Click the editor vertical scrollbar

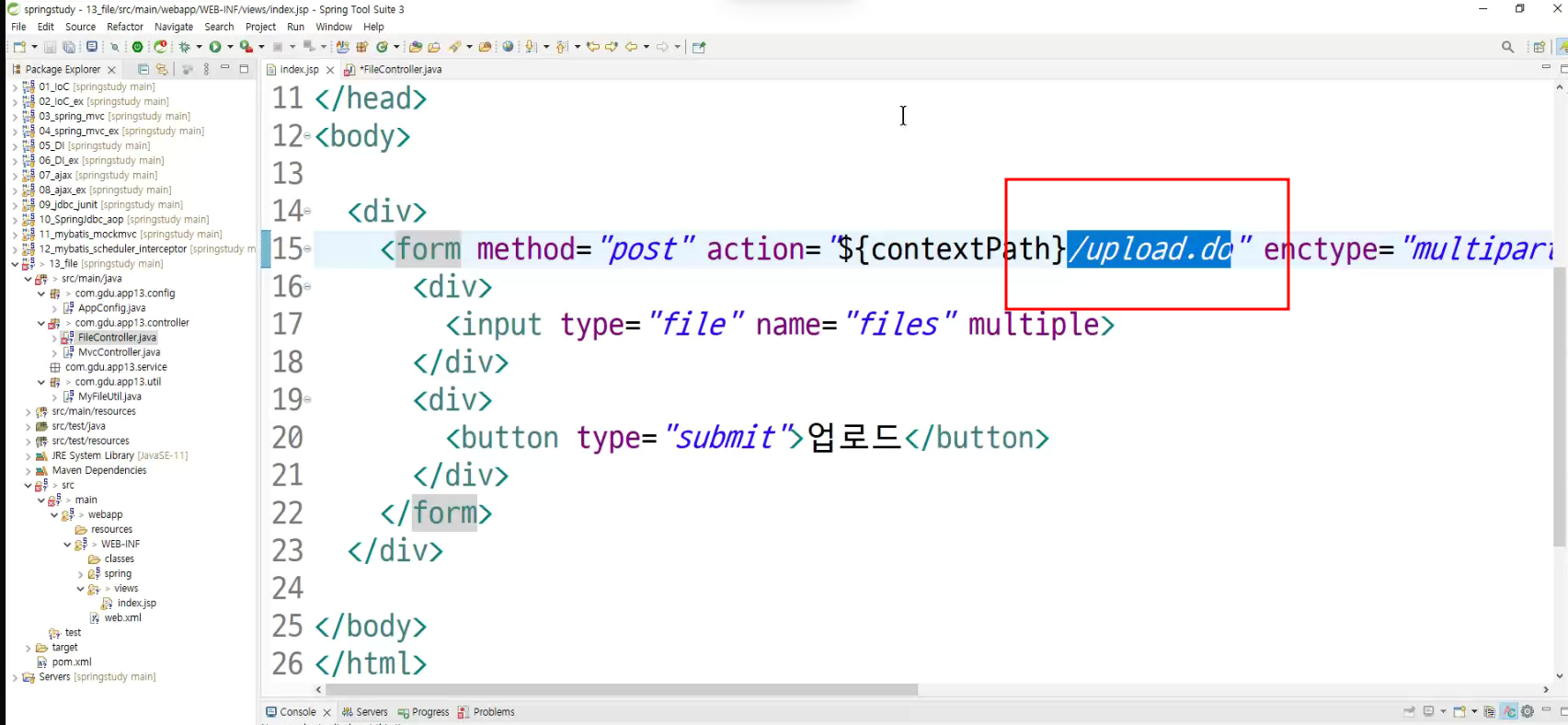click(1560, 408)
